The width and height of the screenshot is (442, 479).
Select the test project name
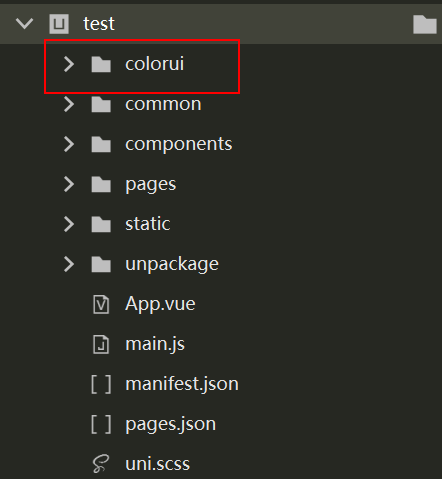pyautogui.click(x=99, y=24)
